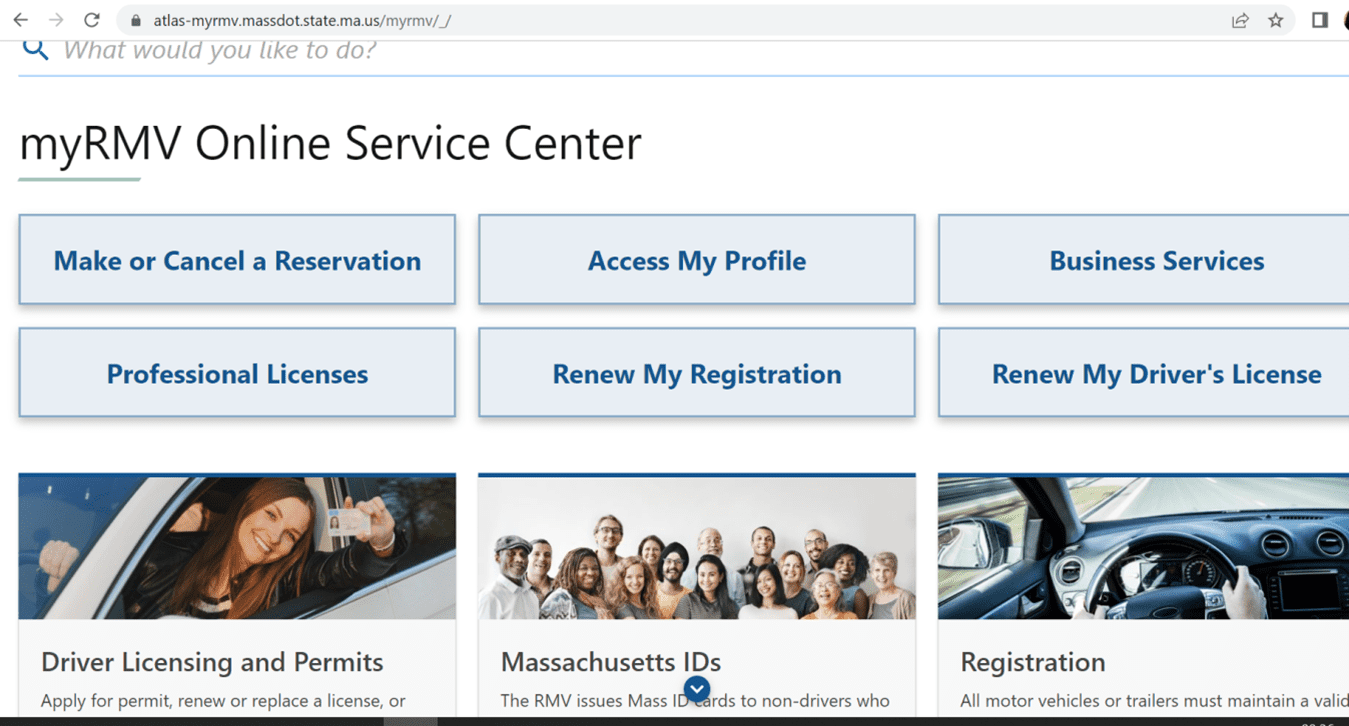Open Renew My Driver's License

(x=1155, y=372)
